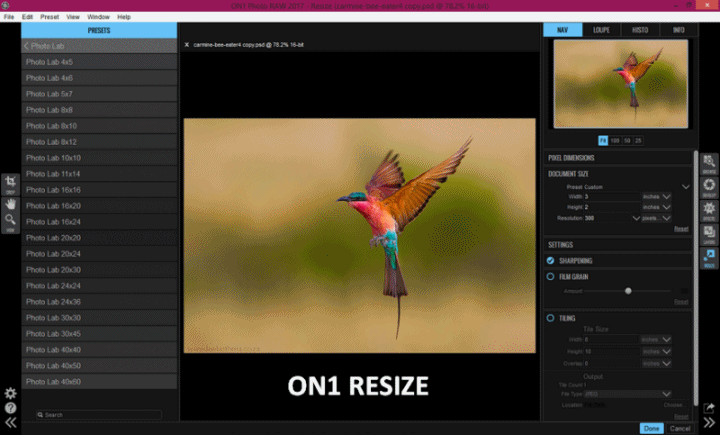The width and height of the screenshot is (720, 435).
Task: Open document Width units dropdown
Action: [x=657, y=197]
